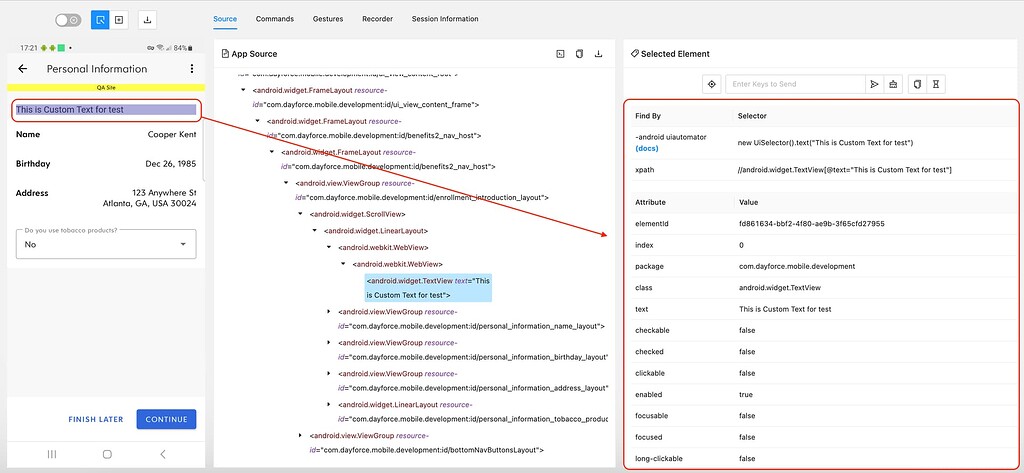Expand the personal_information_address_layout node
Screen dimensions: 1024x473
pos(328,374)
